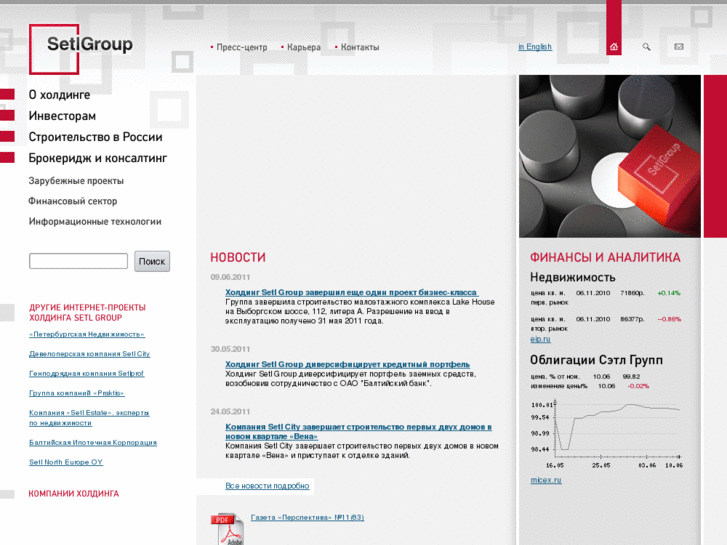The width and height of the screenshot is (727, 545).
Task: Open Строительство в России section
Action: (96, 137)
